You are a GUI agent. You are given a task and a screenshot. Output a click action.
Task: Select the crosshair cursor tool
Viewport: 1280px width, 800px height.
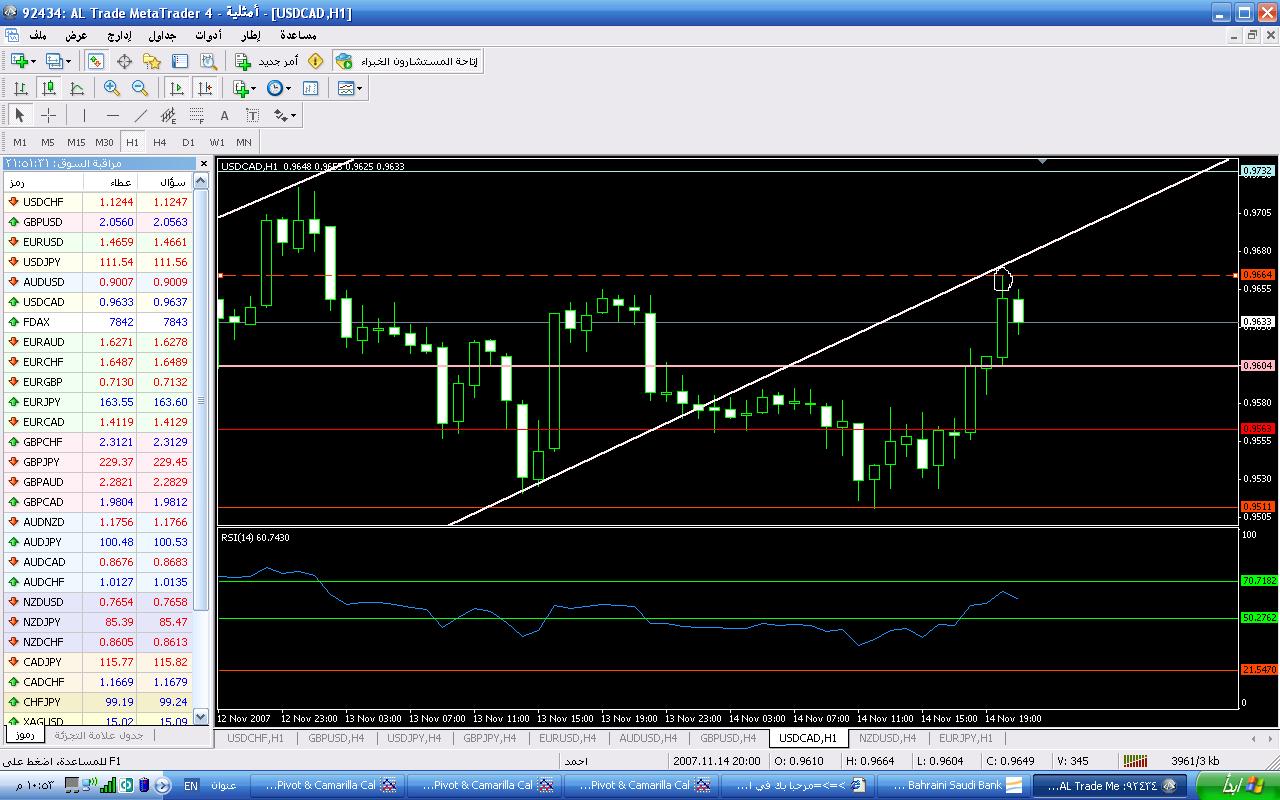pyautogui.click(x=48, y=115)
